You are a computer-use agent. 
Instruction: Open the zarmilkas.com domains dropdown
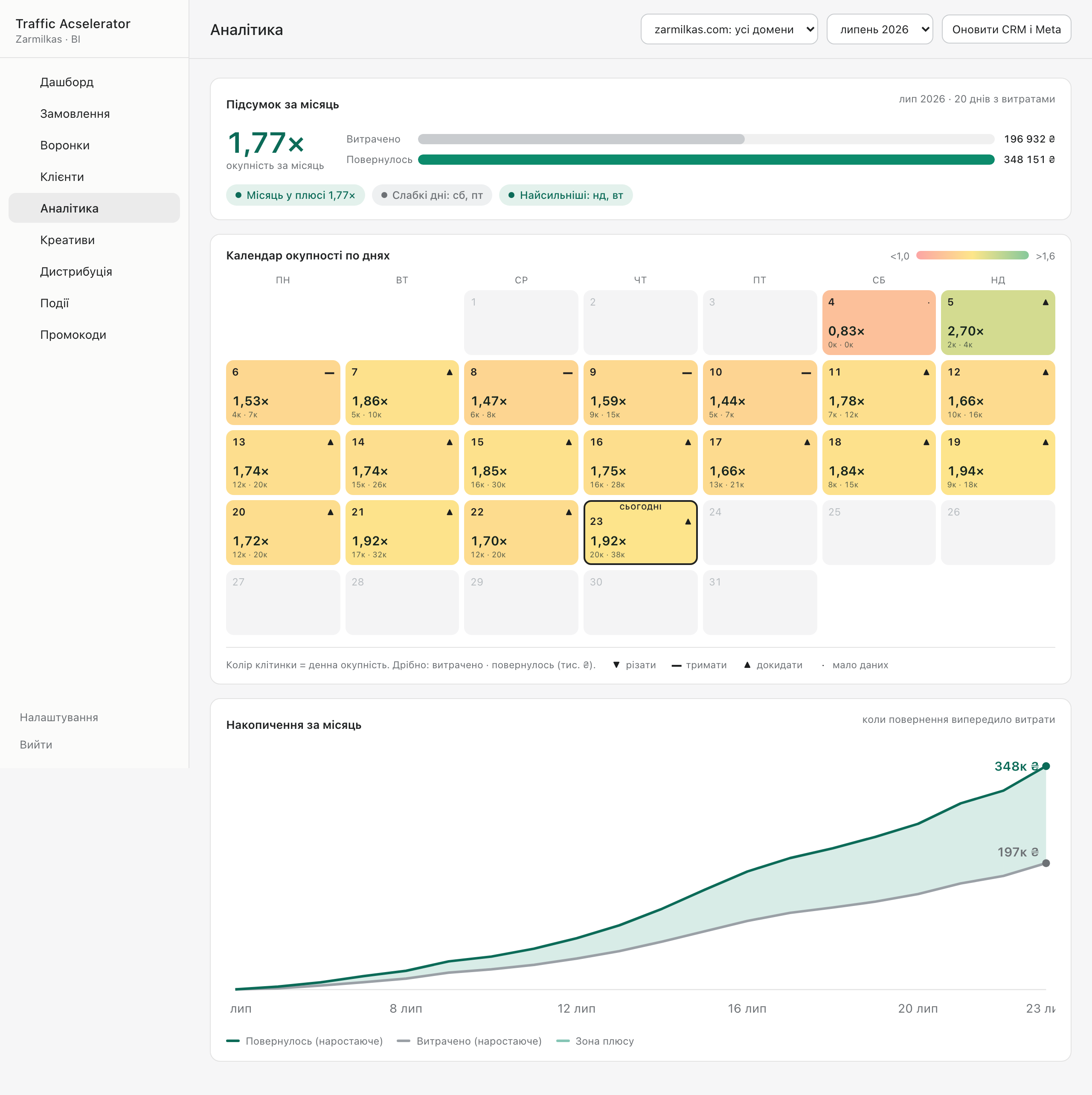[x=729, y=29]
